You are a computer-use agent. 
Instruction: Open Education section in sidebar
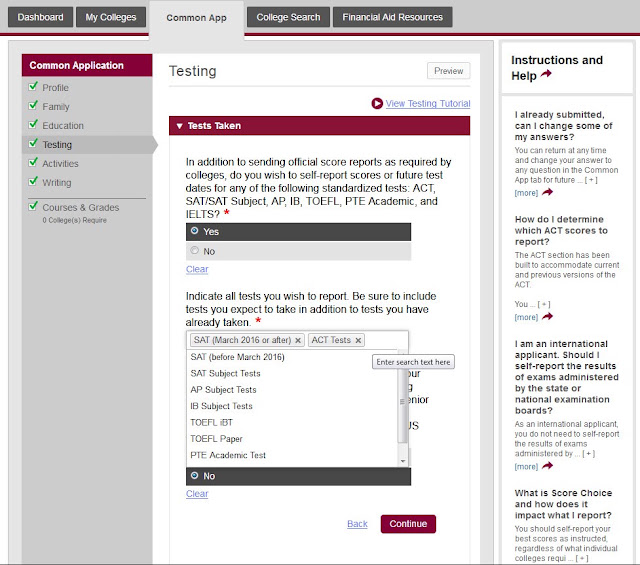(63, 126)
